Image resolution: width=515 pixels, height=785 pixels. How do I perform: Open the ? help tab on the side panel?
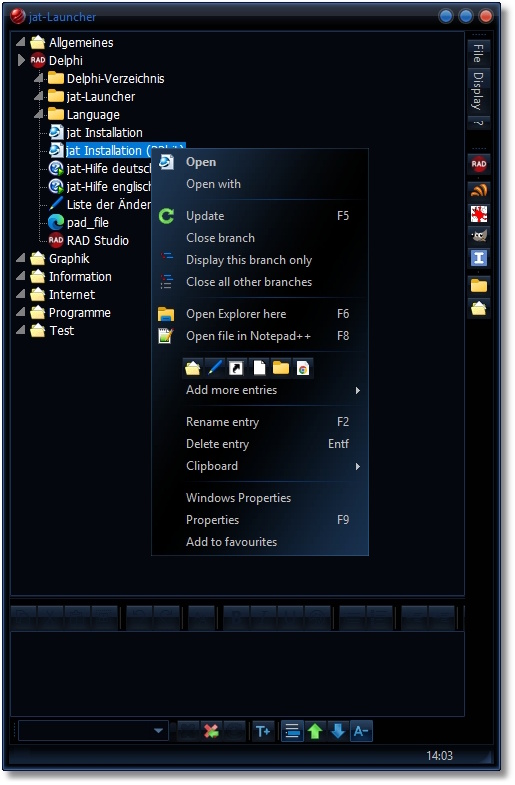(x=478, y=123)
